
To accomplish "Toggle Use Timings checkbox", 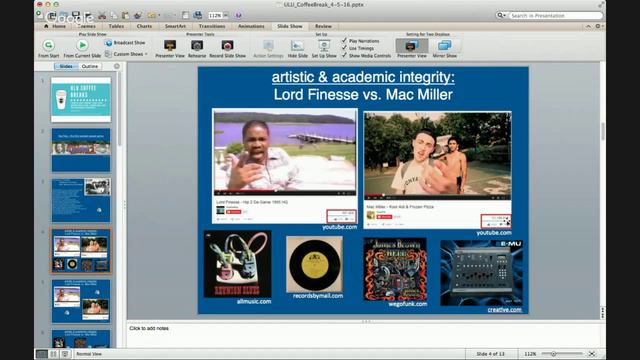I will (344, 48).
